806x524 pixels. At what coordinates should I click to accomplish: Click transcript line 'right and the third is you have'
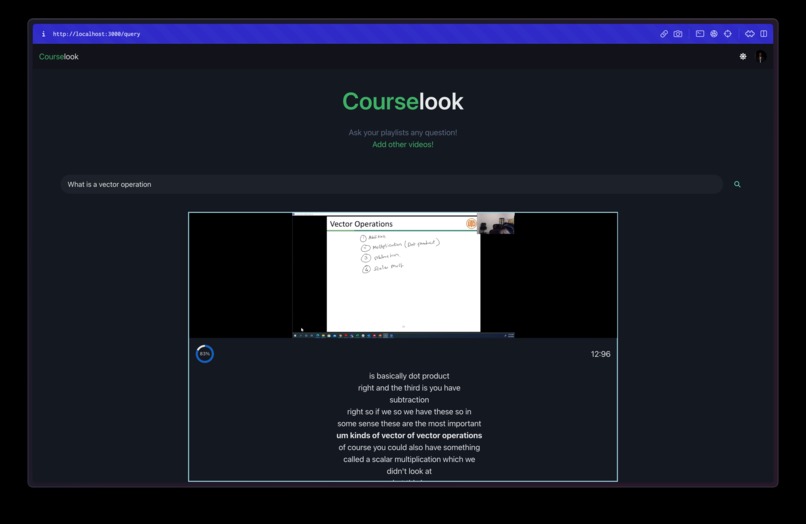(x=409, y=388)
